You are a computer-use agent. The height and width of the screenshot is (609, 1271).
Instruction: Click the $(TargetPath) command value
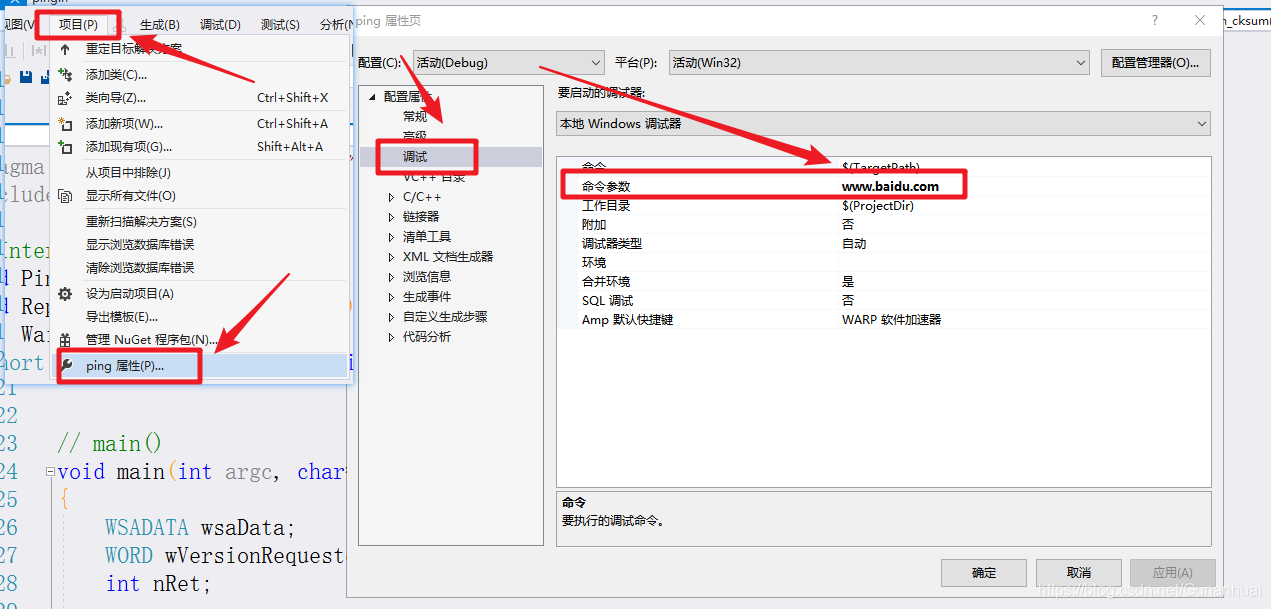point(881,167)
